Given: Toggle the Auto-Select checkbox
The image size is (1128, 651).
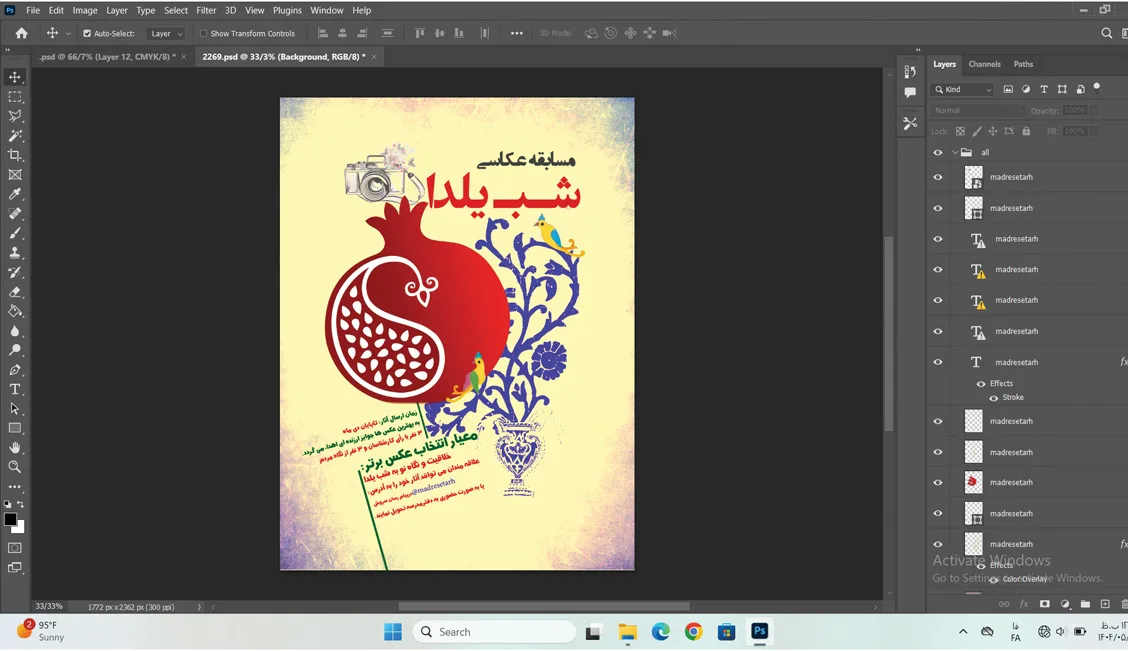Looking at the screenshot, I should pyautogui.click(x=87, y=33).
